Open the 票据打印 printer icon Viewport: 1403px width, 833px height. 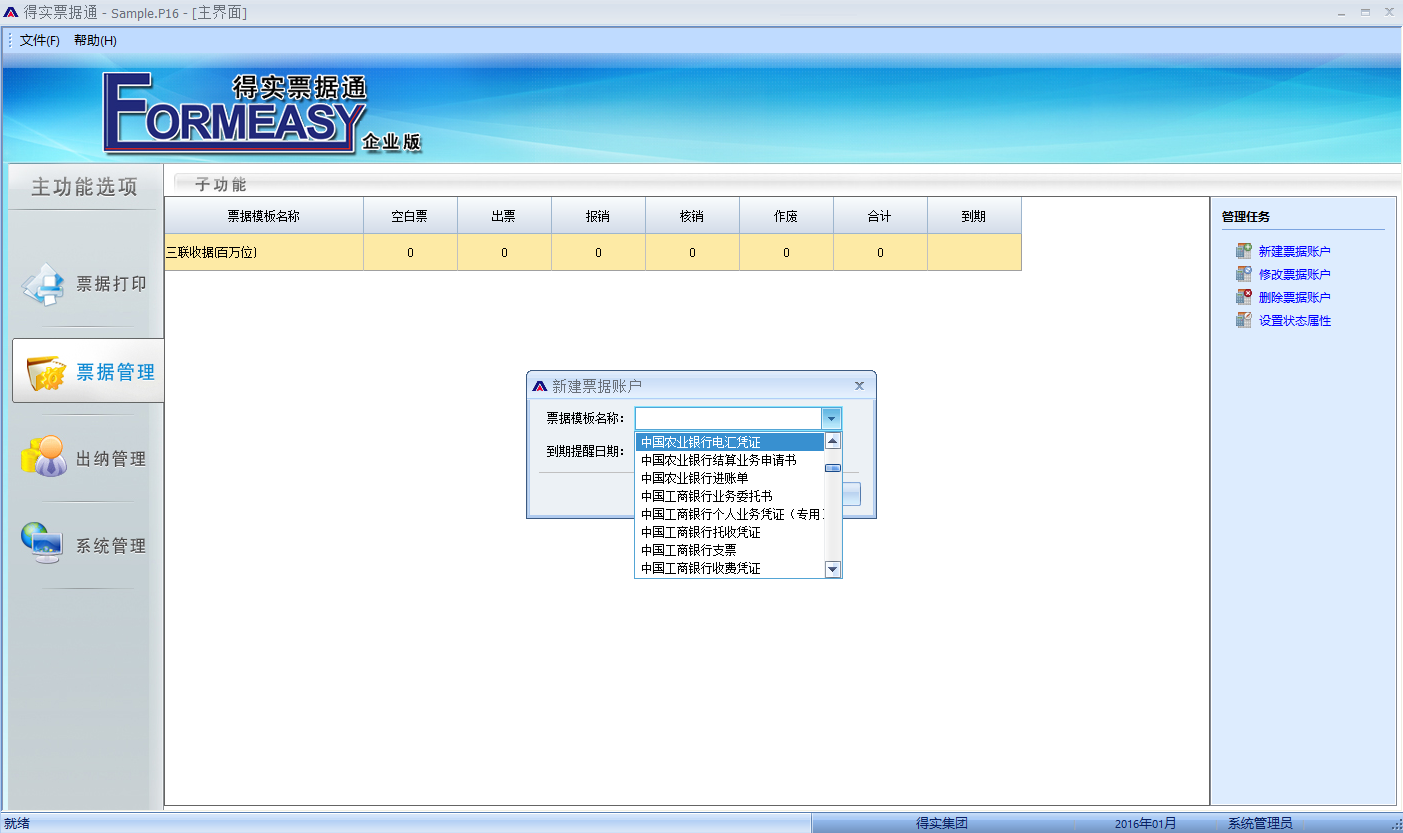pos(43,284)
